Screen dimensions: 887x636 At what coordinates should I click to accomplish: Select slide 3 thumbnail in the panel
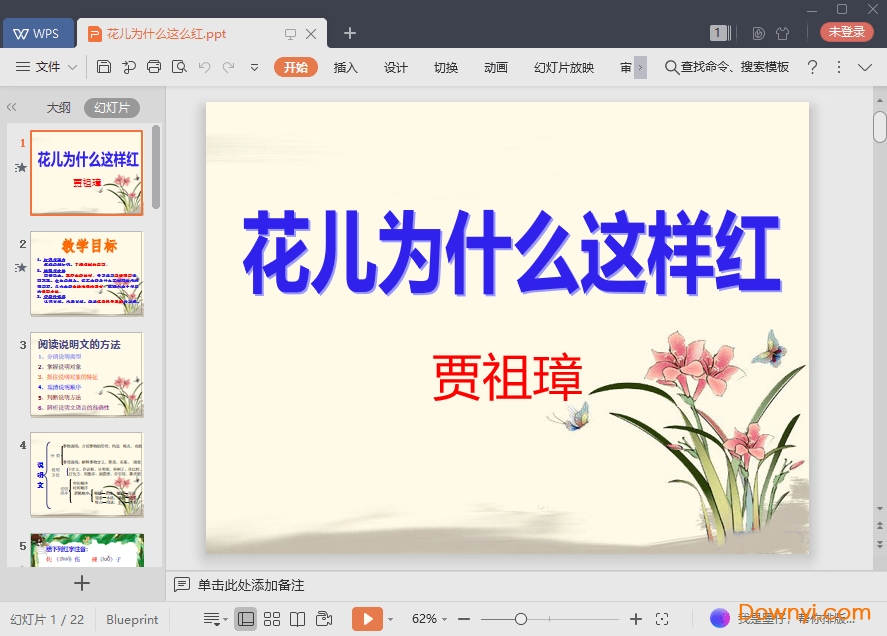pyautogui.click(x=87, y=375)
